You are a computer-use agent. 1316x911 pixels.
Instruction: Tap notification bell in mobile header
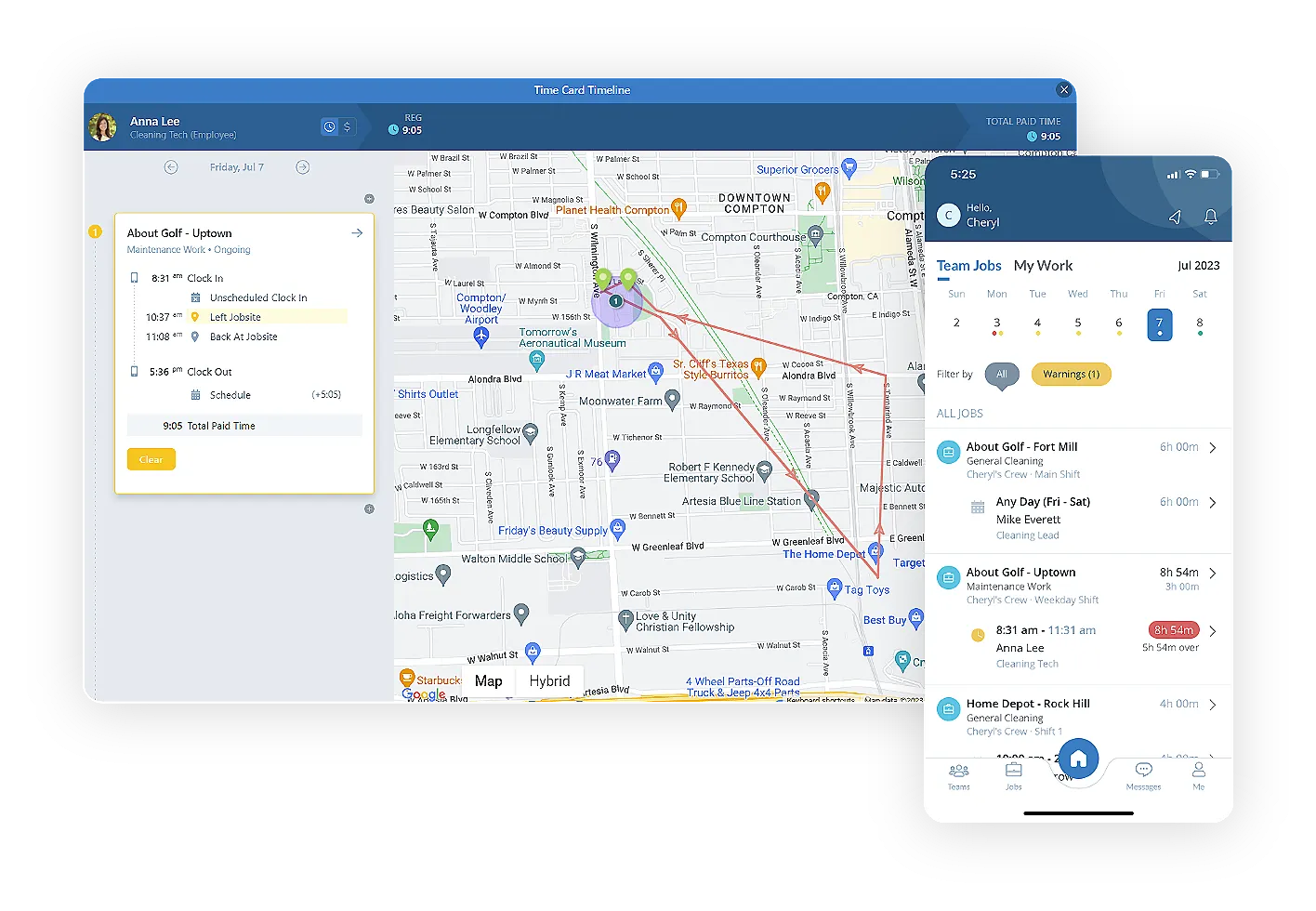tap(1211, 217)
